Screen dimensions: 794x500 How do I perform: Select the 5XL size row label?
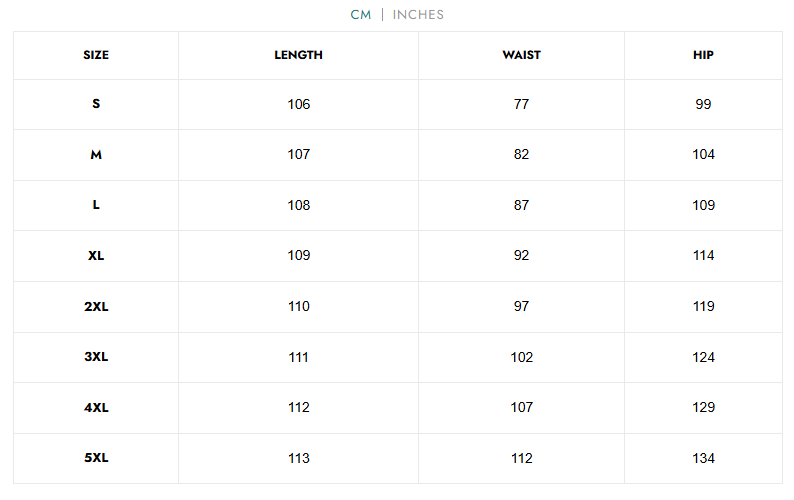point(96,458)
